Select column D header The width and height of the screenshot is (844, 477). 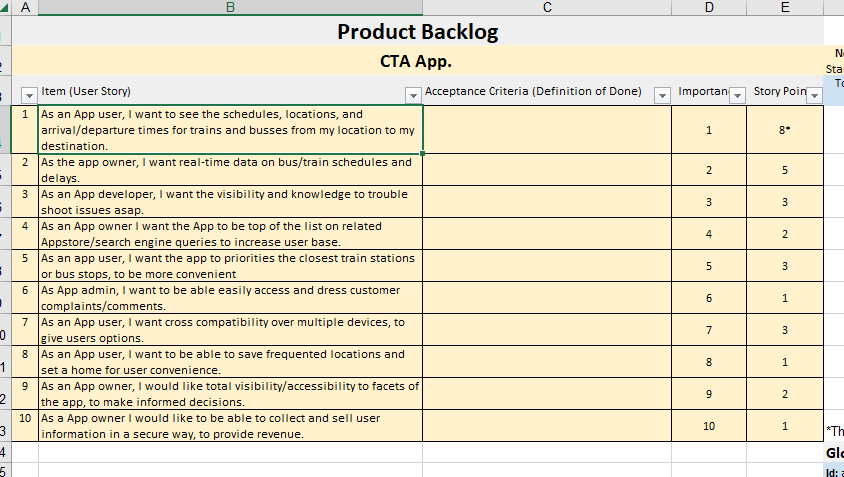(709, 7)
